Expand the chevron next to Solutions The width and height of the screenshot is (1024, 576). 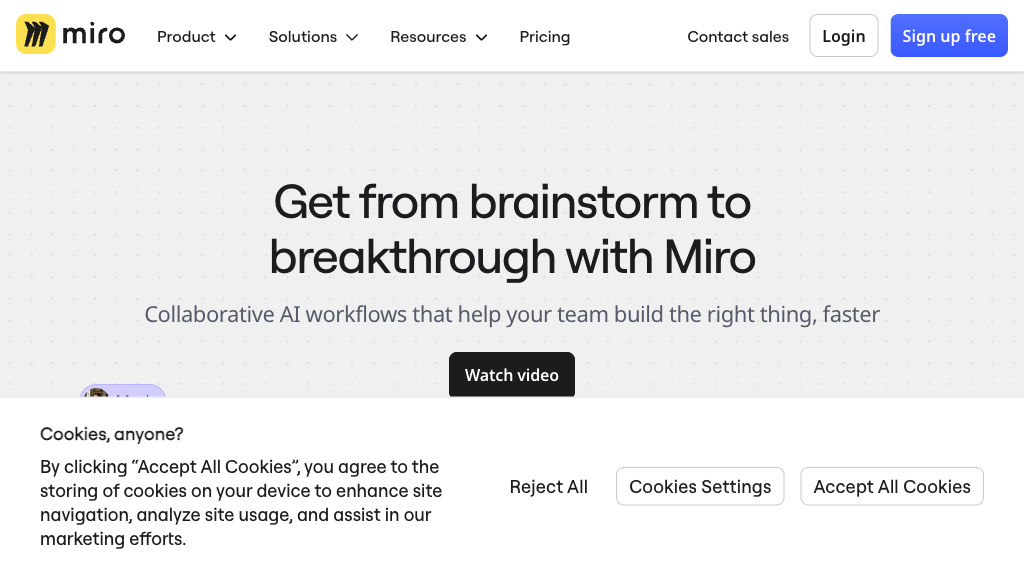click(352, 37)
